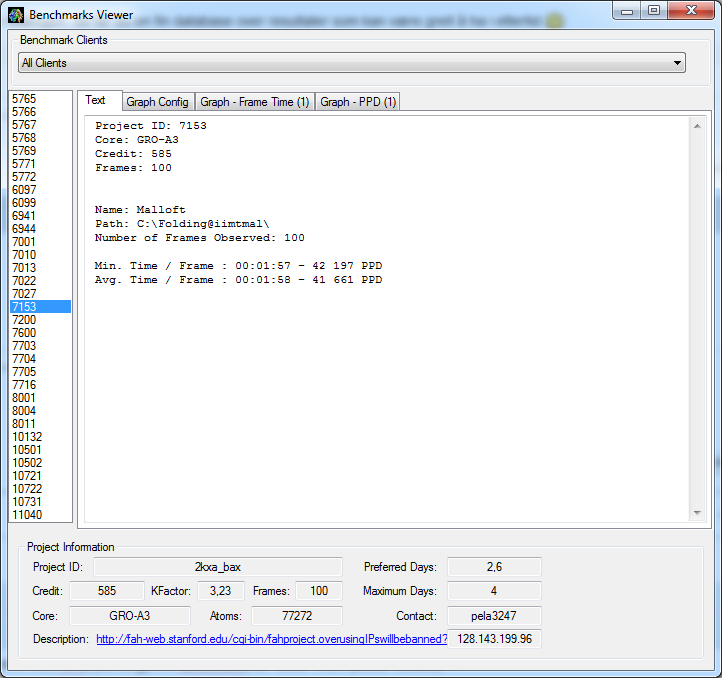Viewport: 722px width, 678px height.
Task: Select project 7013 in the list
Action: pos(40,268)
